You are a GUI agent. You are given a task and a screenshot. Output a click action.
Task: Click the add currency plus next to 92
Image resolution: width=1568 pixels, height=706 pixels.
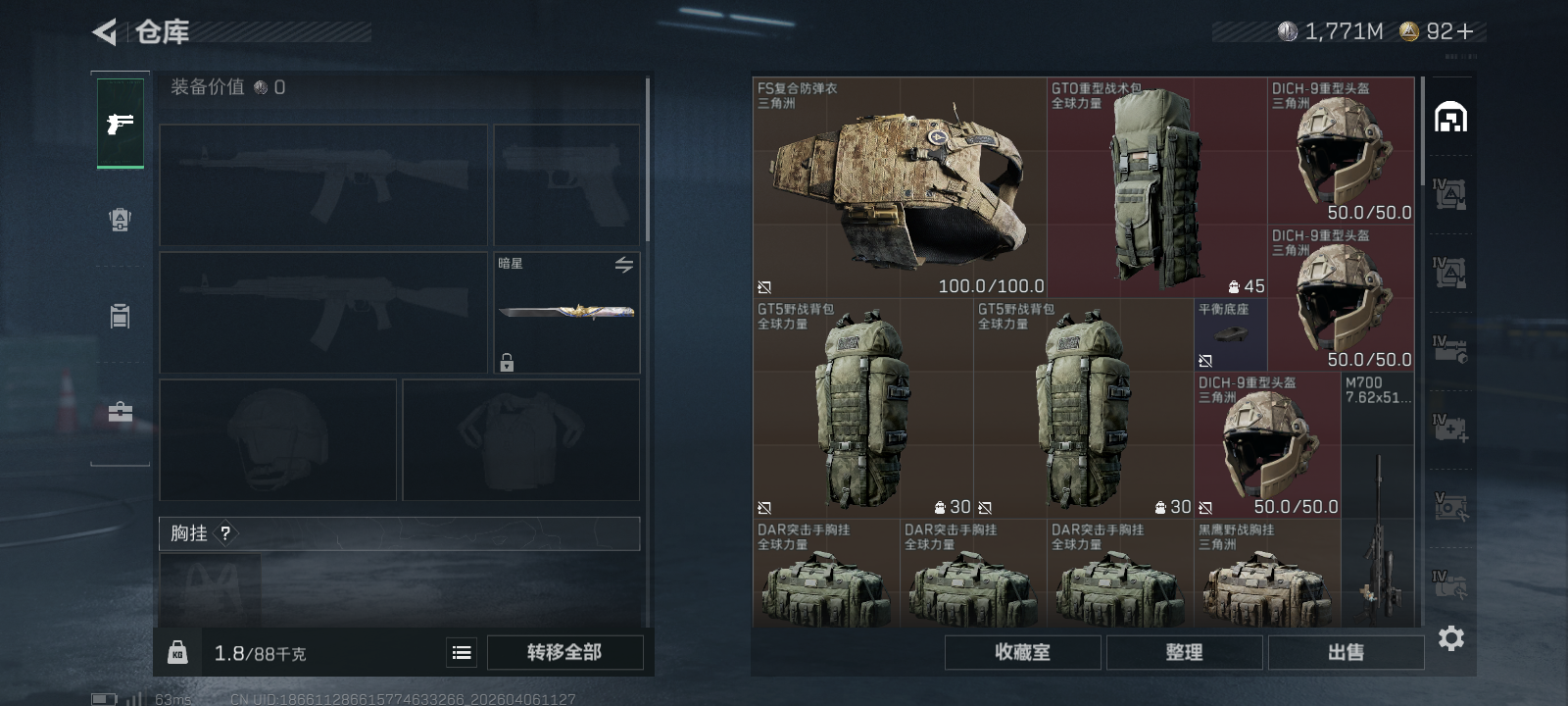[x=1464, y=32]
